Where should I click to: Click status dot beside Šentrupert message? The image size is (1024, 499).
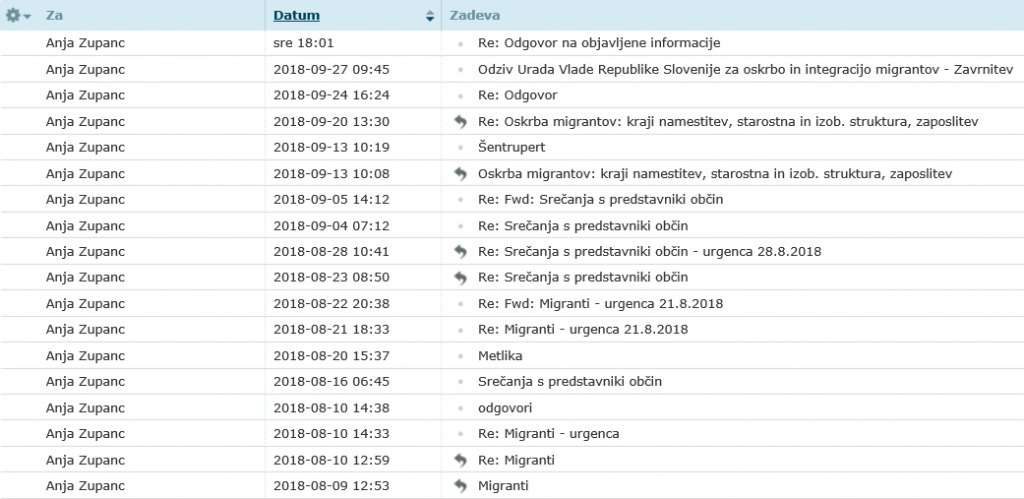pos(460,148)
